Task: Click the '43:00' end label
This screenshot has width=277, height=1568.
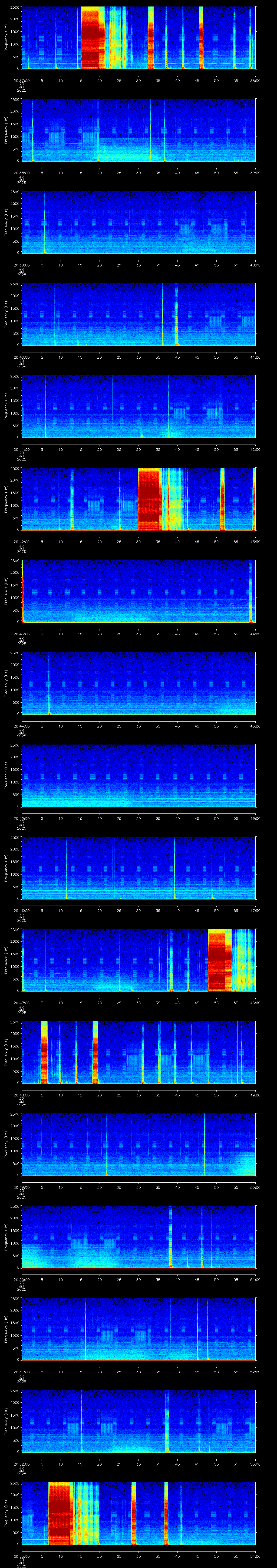Action: (256, 542)
